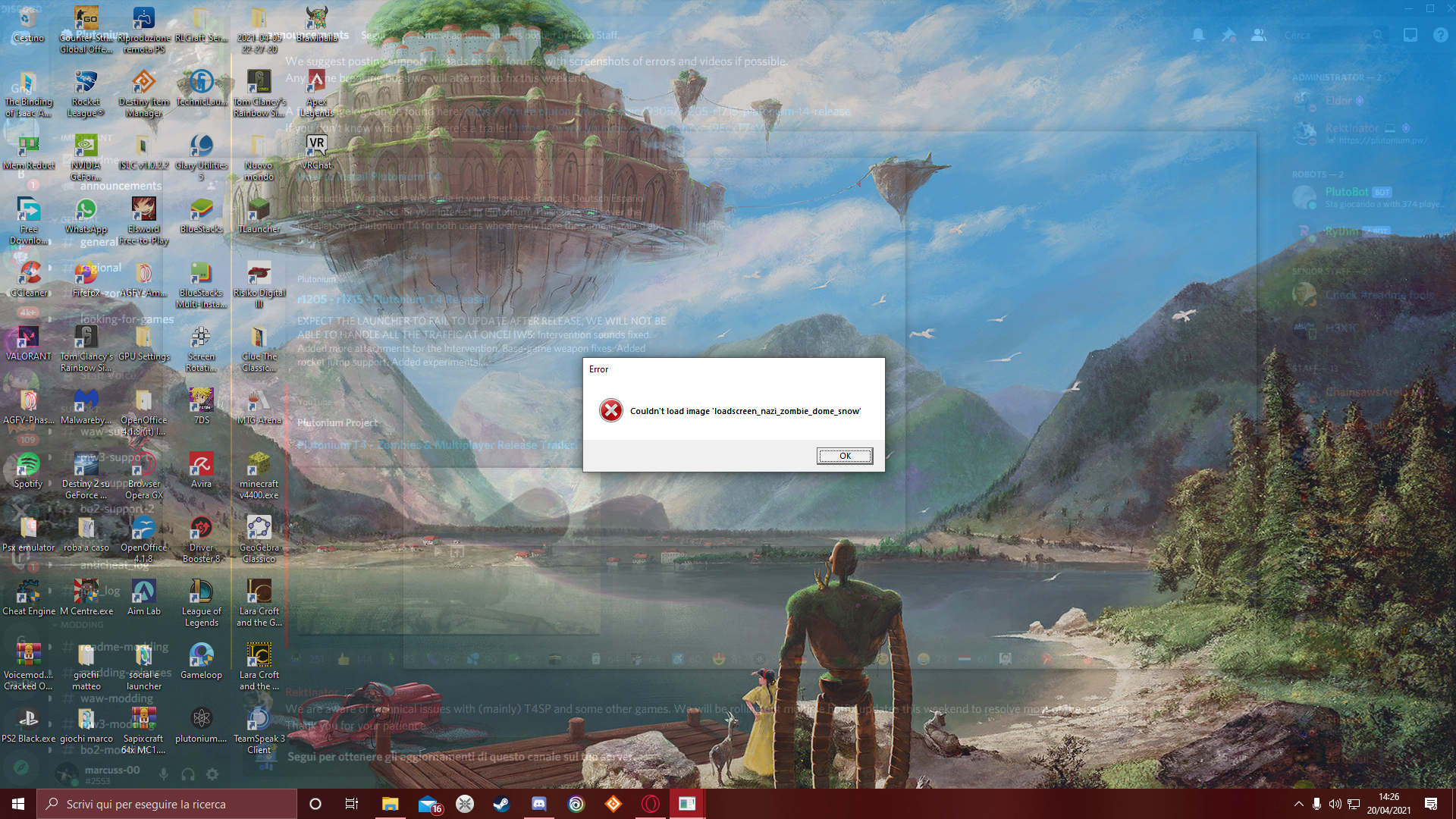Select the BlueStacks Multi-Instance shortcut
1456x819 pixels.
pos(201,285)
